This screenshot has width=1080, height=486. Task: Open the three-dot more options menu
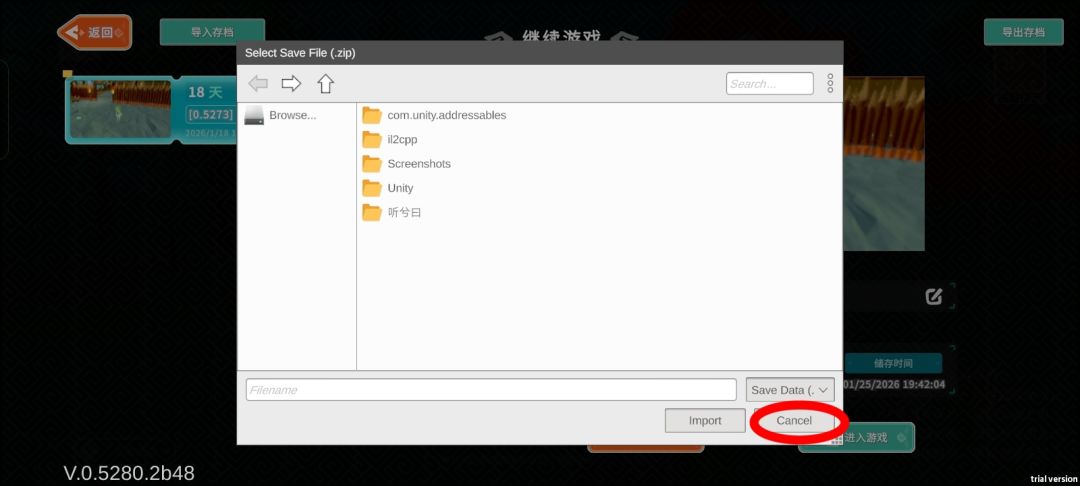click(x=830, y=83)
